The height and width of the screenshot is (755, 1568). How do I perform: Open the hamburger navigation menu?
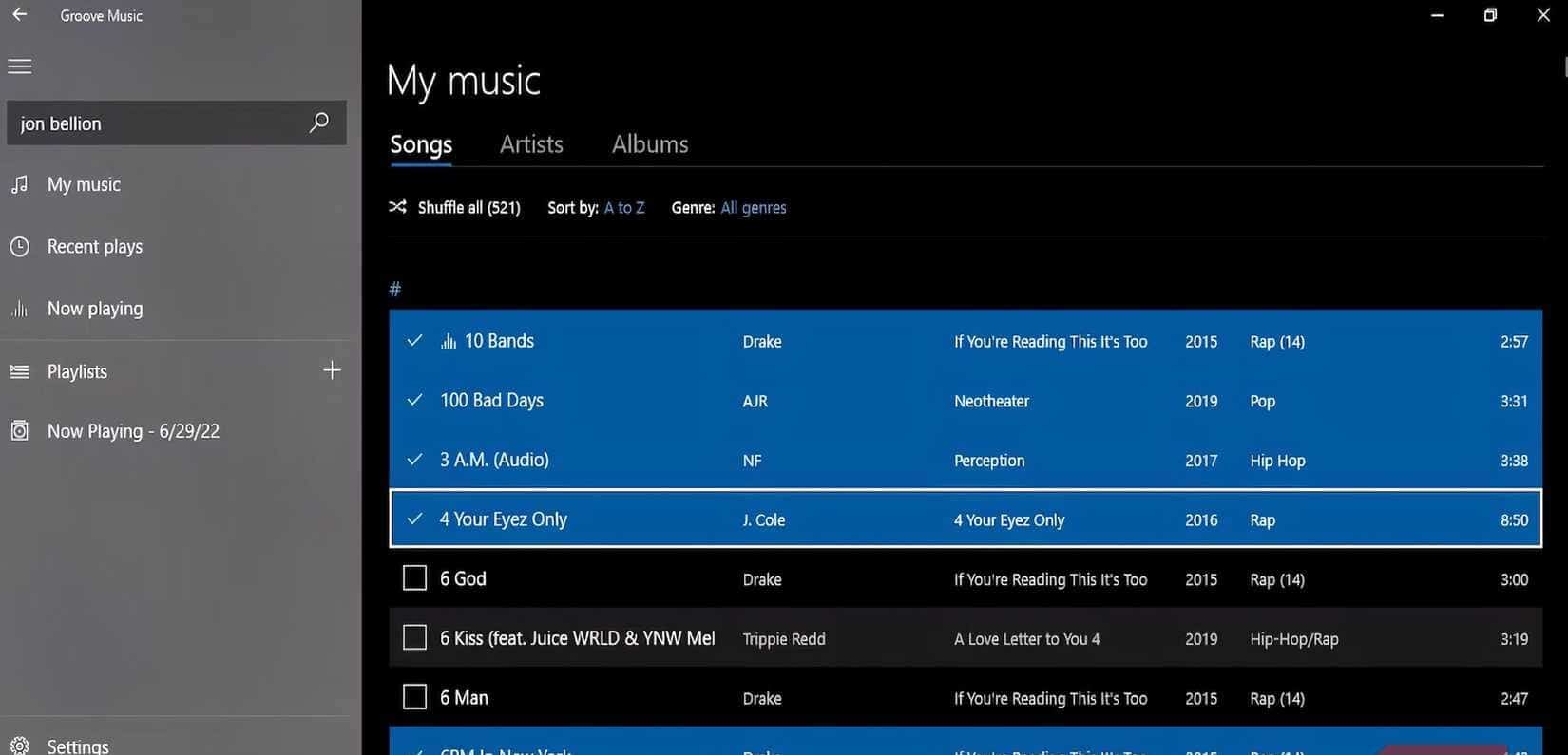tap(20, 66)
